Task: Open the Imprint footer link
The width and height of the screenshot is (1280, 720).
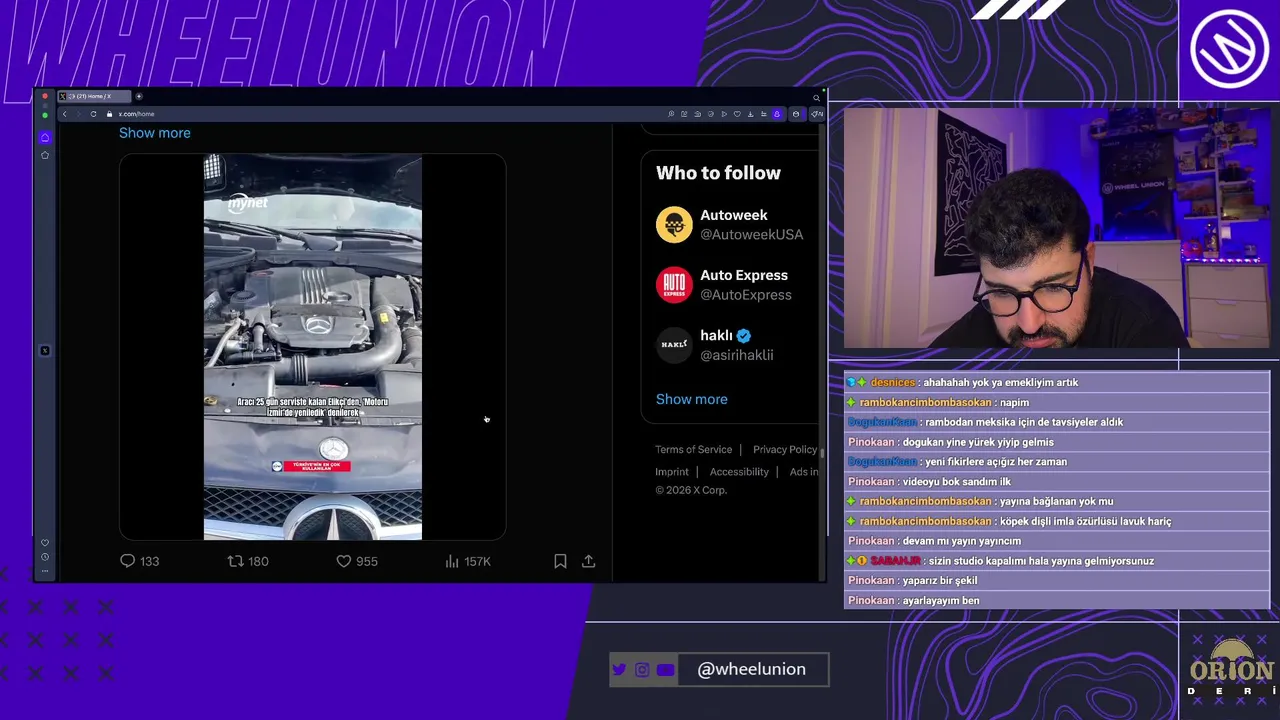Action: 672,472
